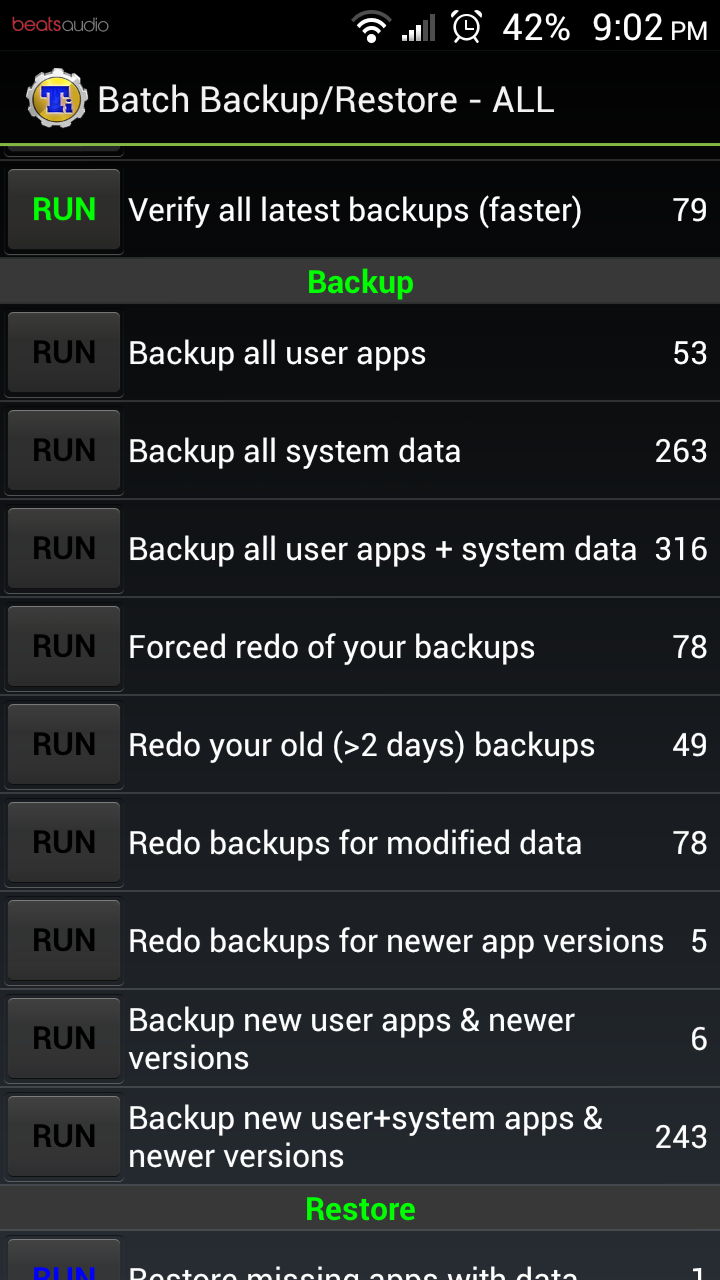Tap the cellular signal strength icon
The height and width of the screenshot is (1280, 720).
419,27
